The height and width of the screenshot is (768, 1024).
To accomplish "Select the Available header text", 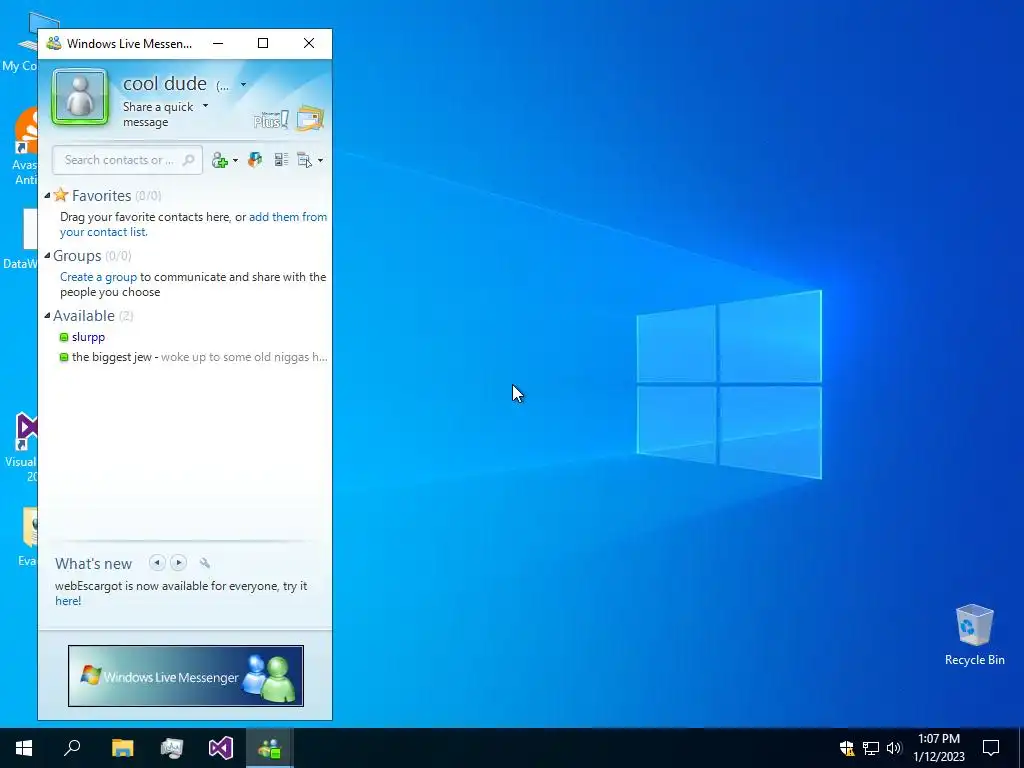I will [84, 316].
